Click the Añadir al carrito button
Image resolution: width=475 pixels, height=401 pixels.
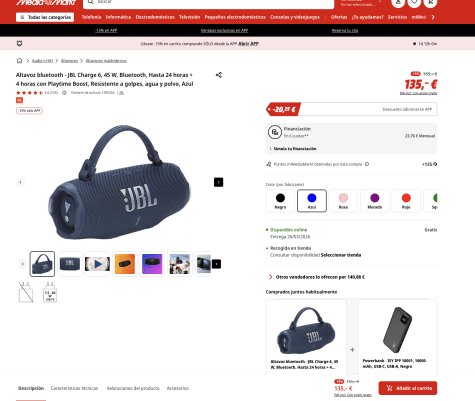(x=408, y=388)
